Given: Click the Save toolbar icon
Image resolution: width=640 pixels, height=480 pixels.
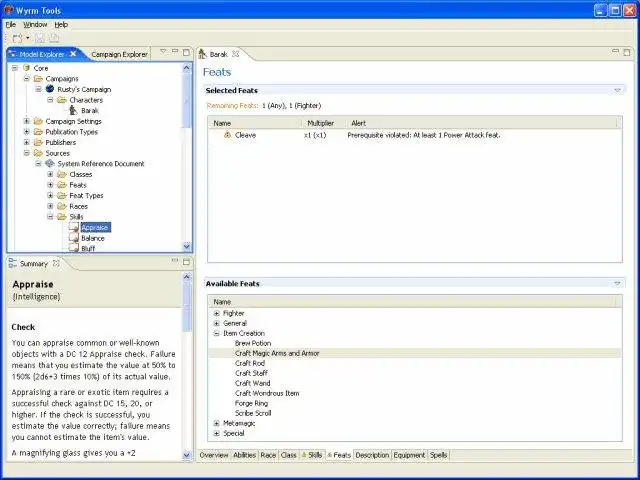Looking at the screenshot, I should click(40, 38).
